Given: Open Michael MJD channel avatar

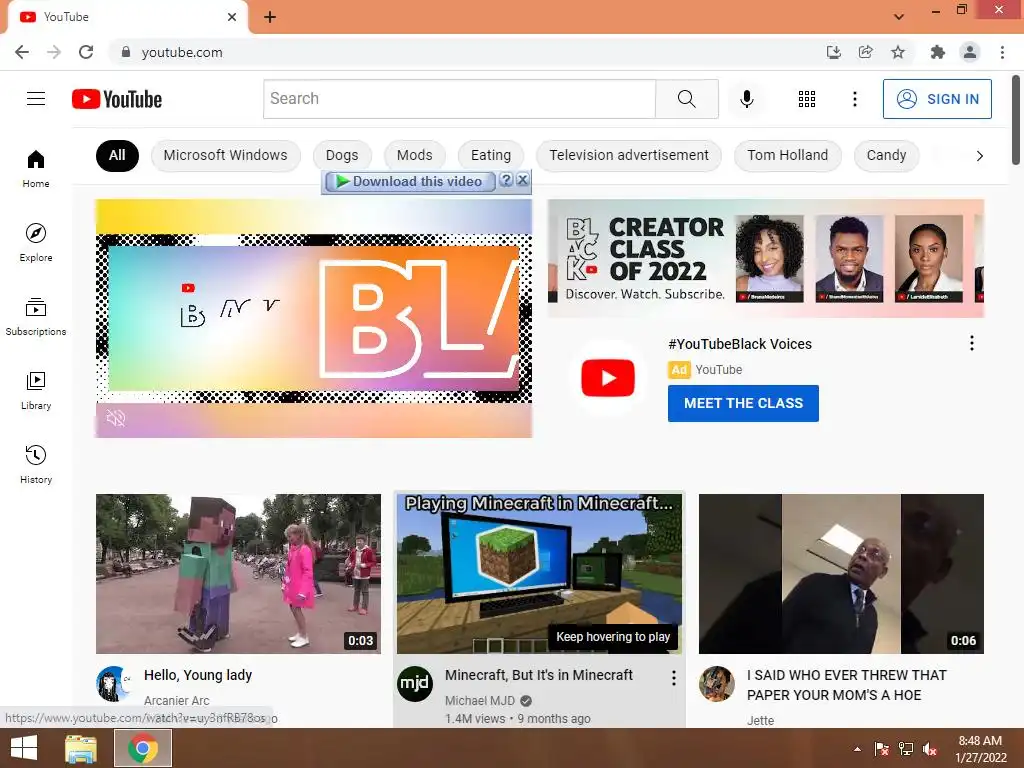Looking at the screenshot, I should click(x=415, y=684).
